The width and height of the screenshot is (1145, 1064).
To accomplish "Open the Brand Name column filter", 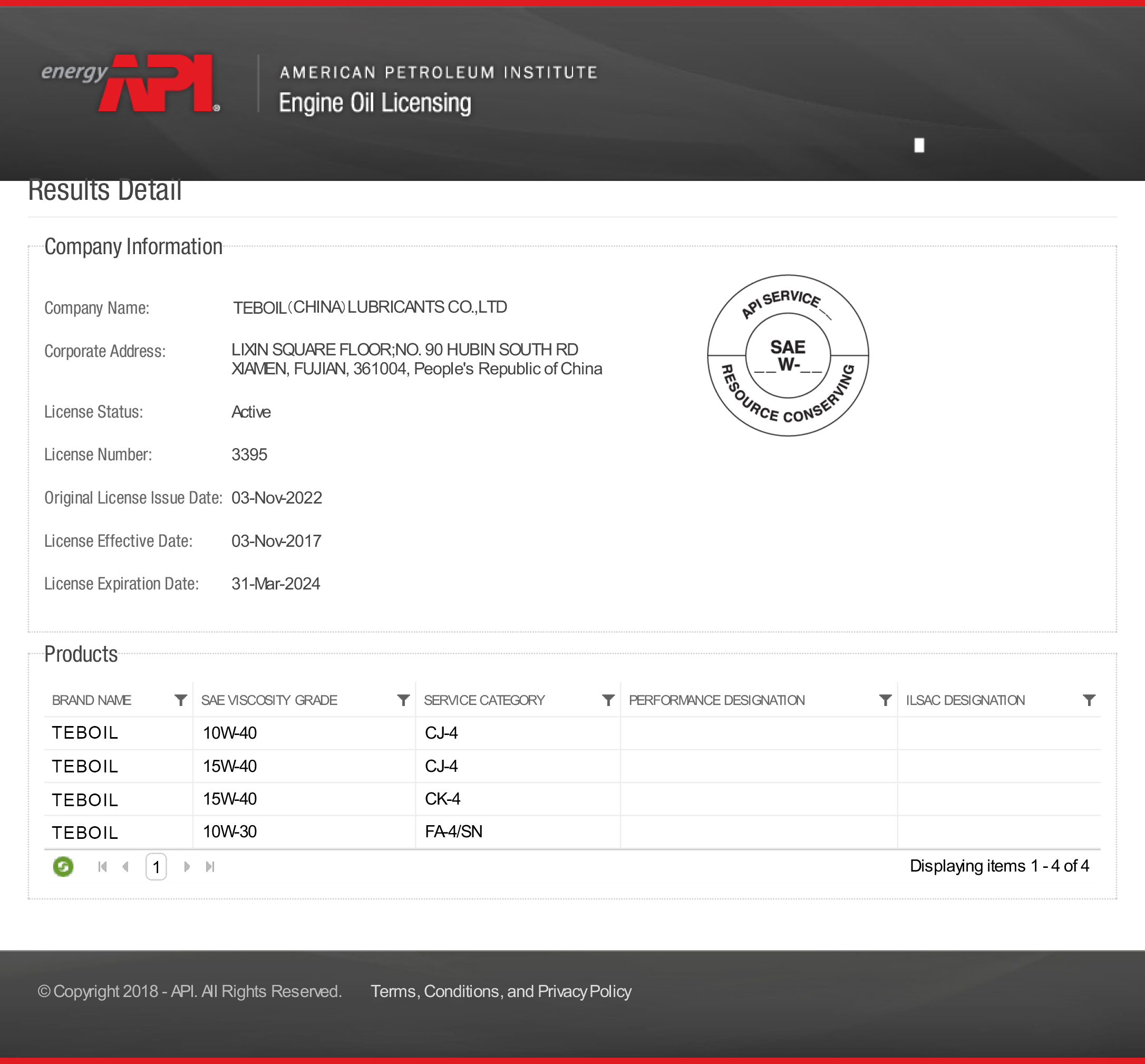I will pyautogui.click(x=181, y=700).
